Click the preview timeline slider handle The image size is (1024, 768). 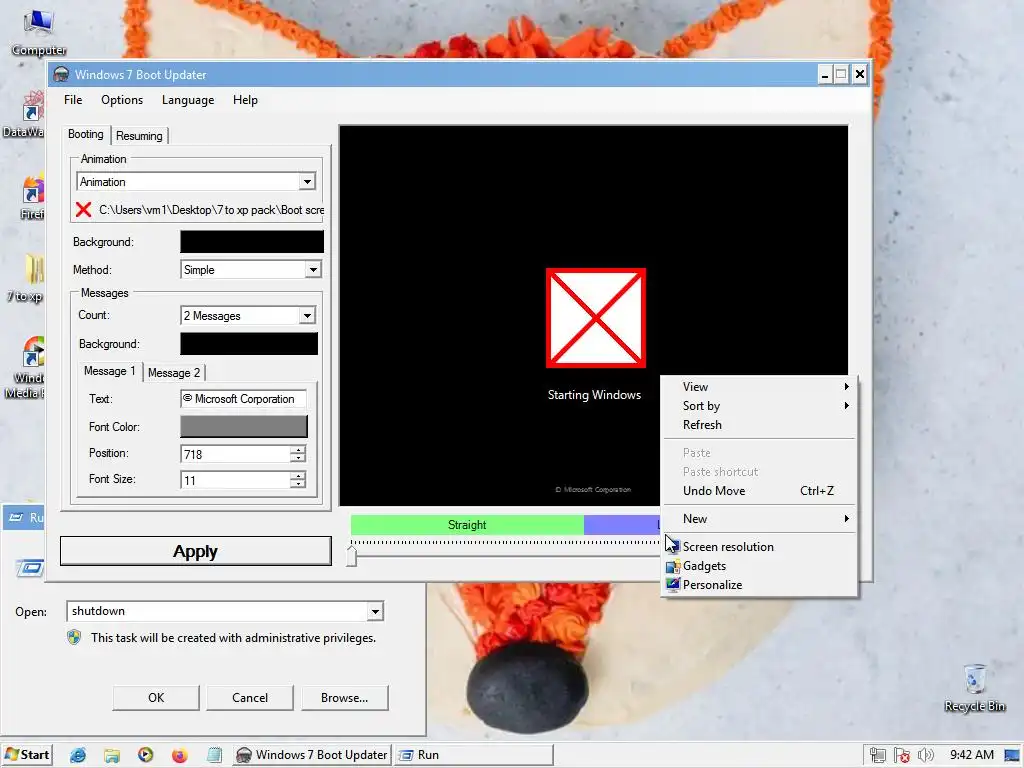pos(351,556)
